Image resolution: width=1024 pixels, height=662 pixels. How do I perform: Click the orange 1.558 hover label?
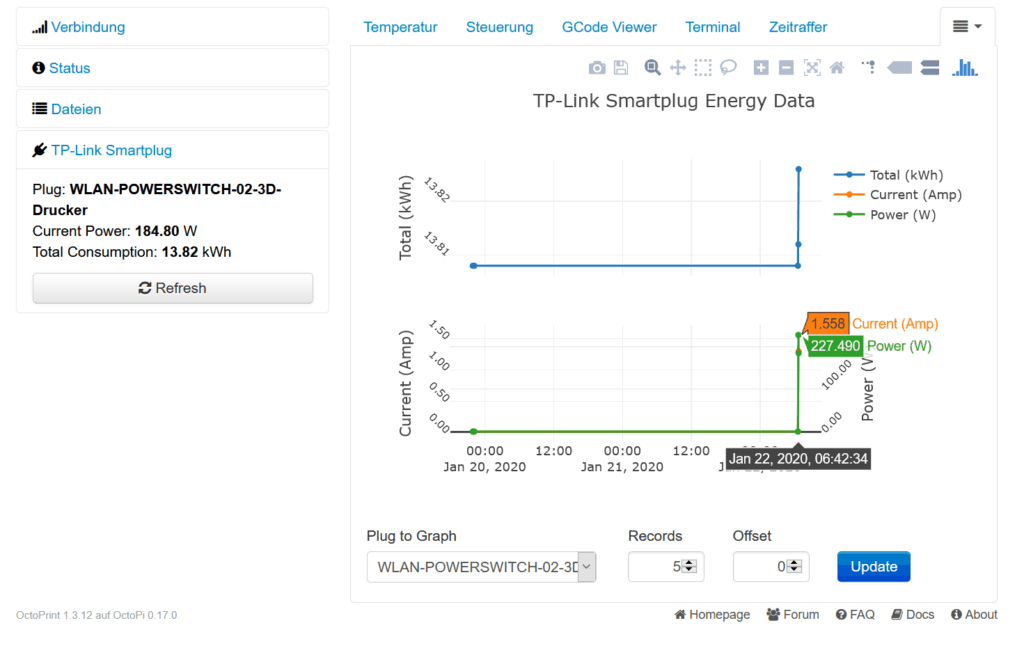pos(827,324)
